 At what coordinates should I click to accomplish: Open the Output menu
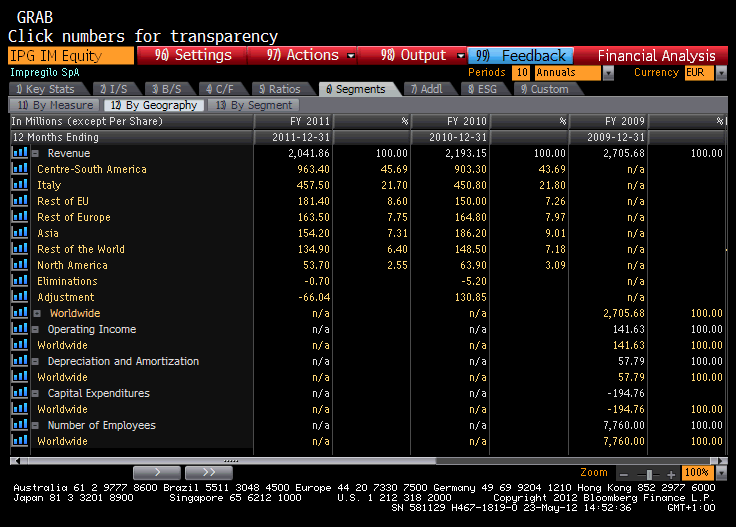tap(413, 55)
